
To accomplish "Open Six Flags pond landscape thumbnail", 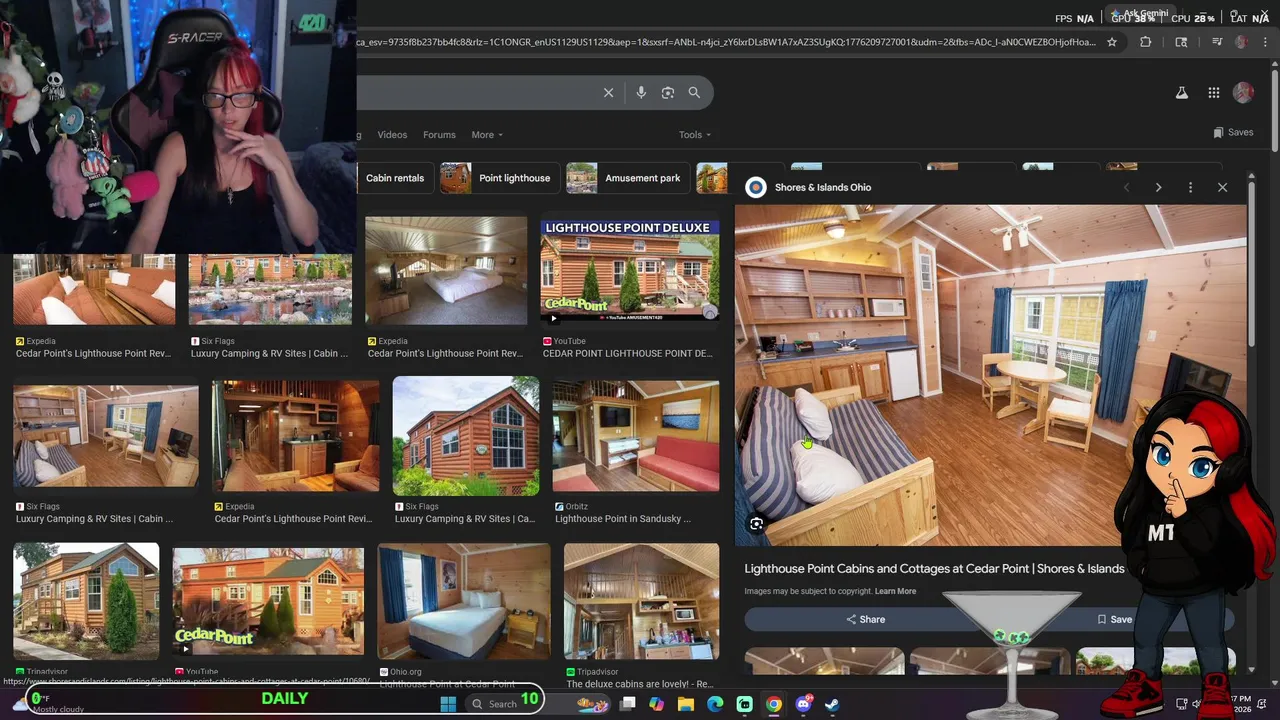I will coord(270,289).
